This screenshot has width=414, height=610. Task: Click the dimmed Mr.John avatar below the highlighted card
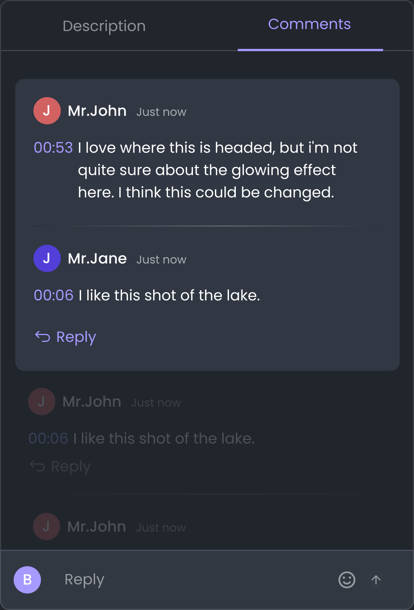[x=41, y=401]
